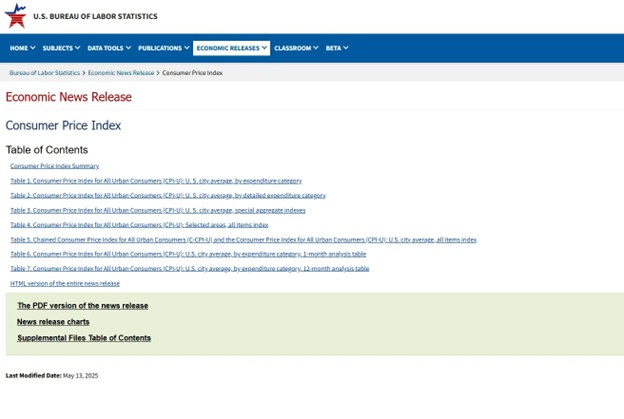Expand the chevron next to Subjects
The height and width of the screenshot is (419, 624).
(78, 48)
